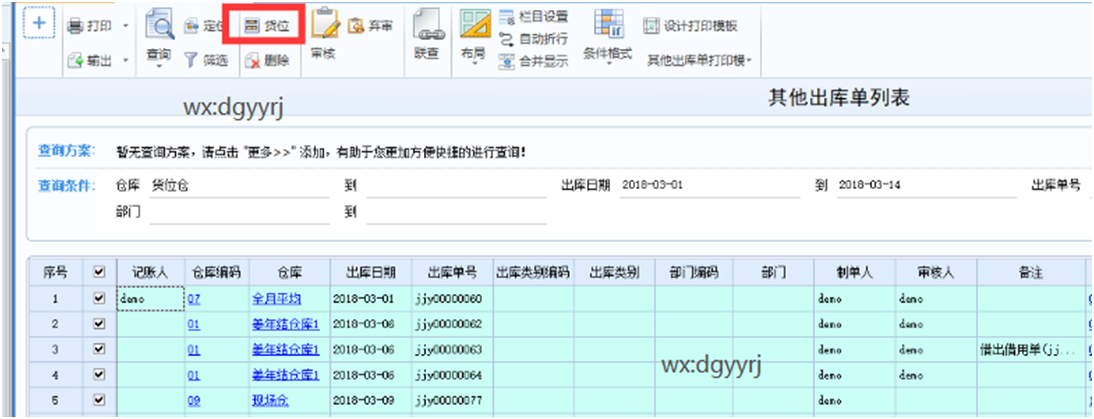Click the demo cell under 记账人
Viewport: 1094px width, 419px height.
(x=150, y=299)
